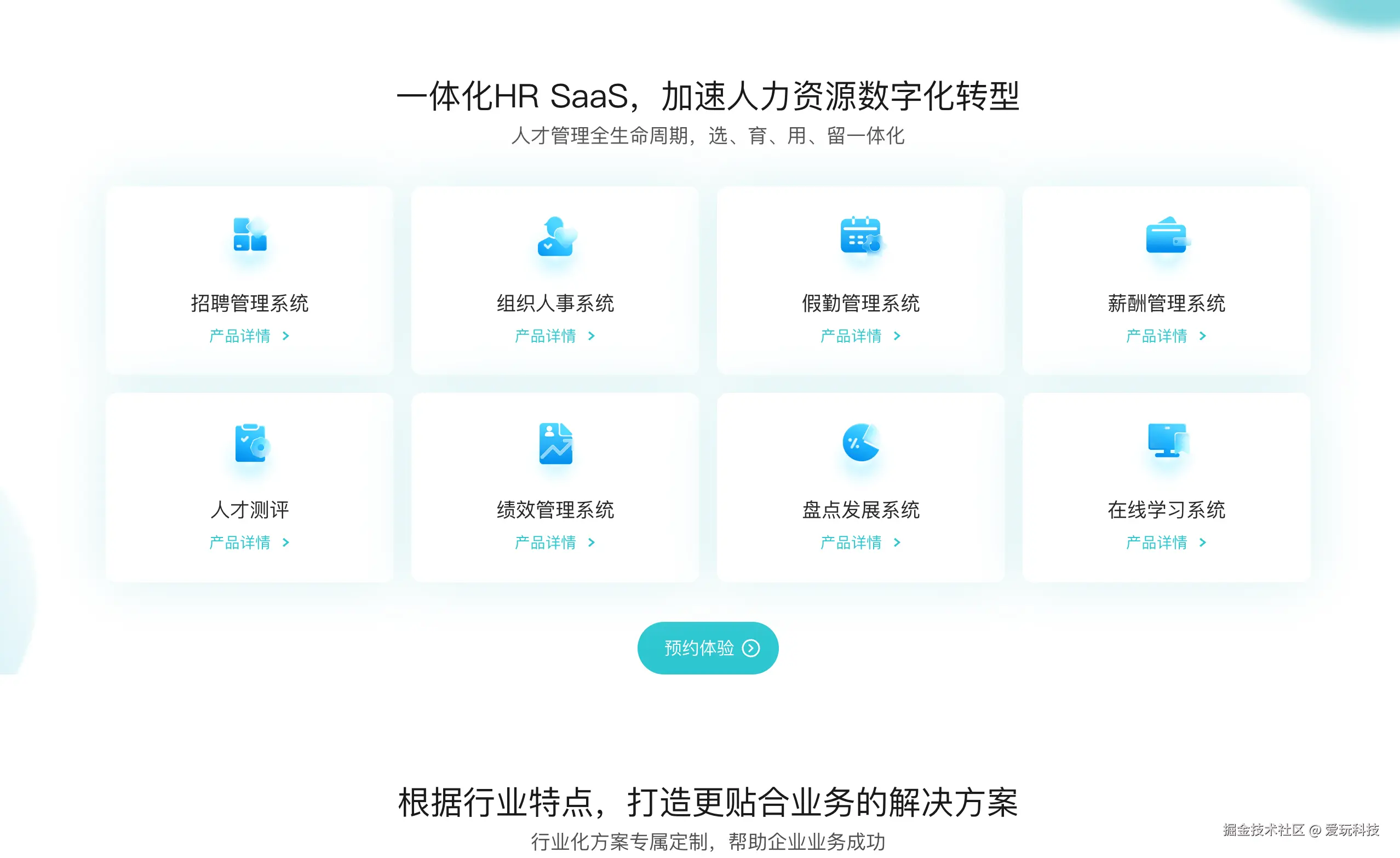Click the chevron beside 绩效管理系统's 产品详情
Screen dimensions: 1400x858
(x=592, y=542)
